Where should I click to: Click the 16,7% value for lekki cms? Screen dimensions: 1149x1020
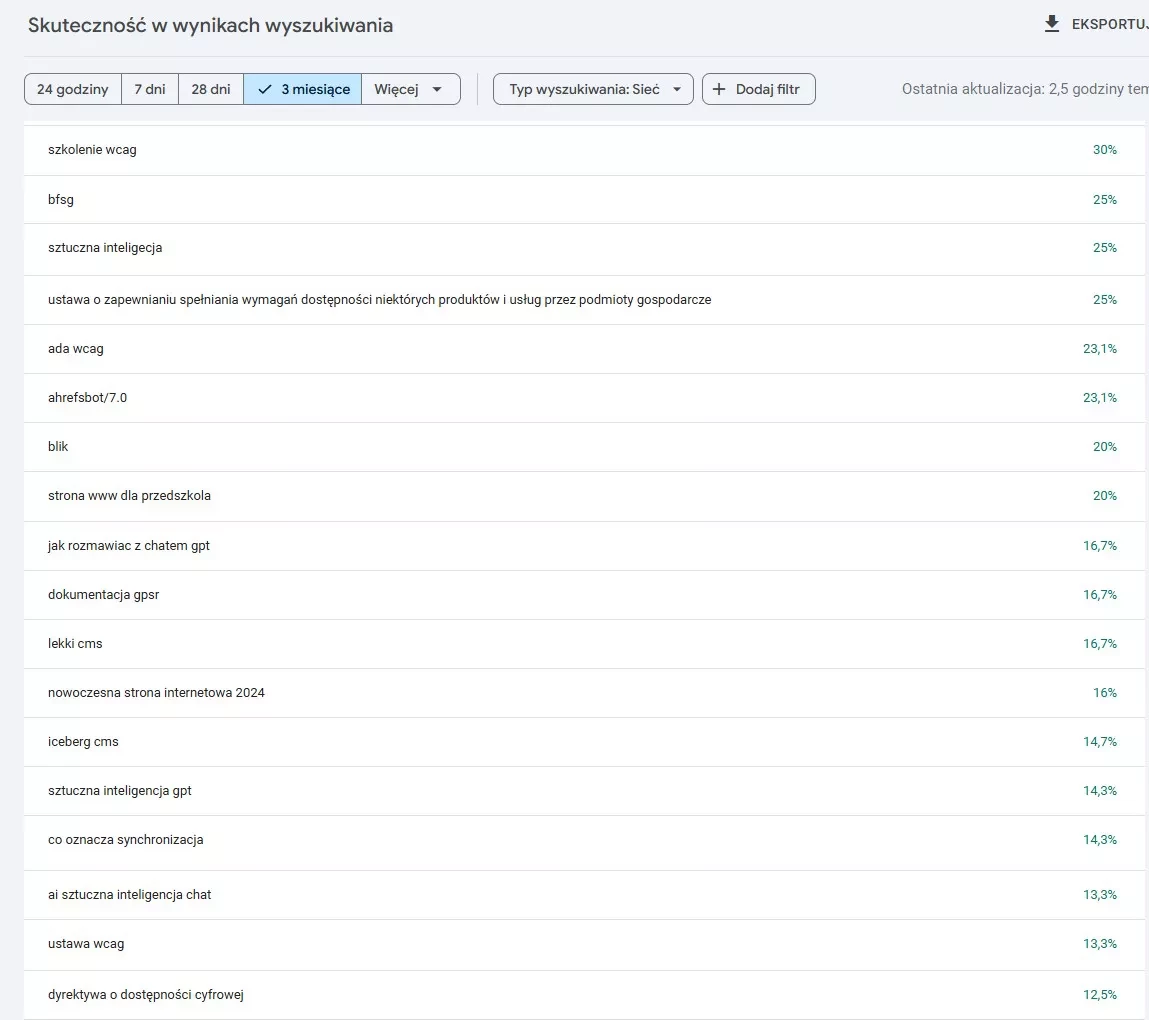1100,644
